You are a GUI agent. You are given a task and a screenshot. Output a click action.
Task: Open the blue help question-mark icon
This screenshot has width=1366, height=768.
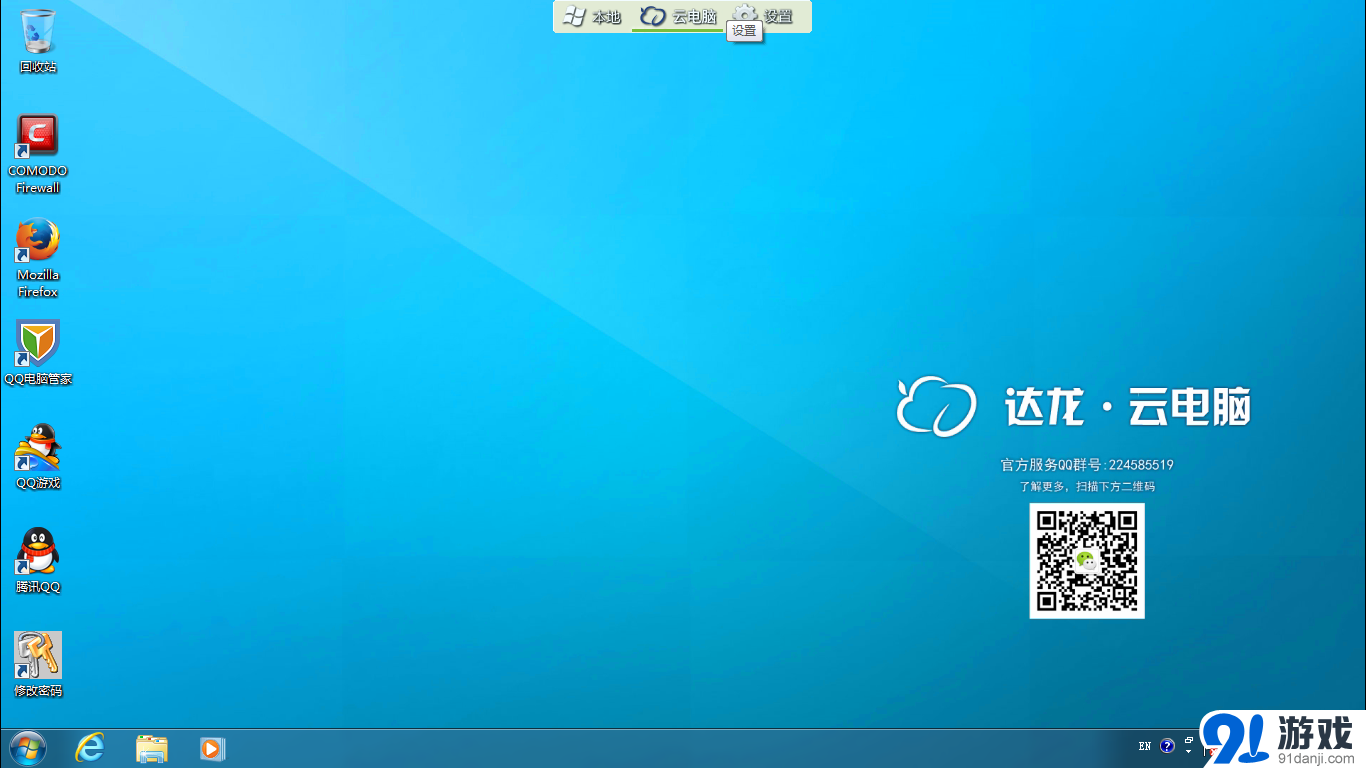pos(1167,746)
